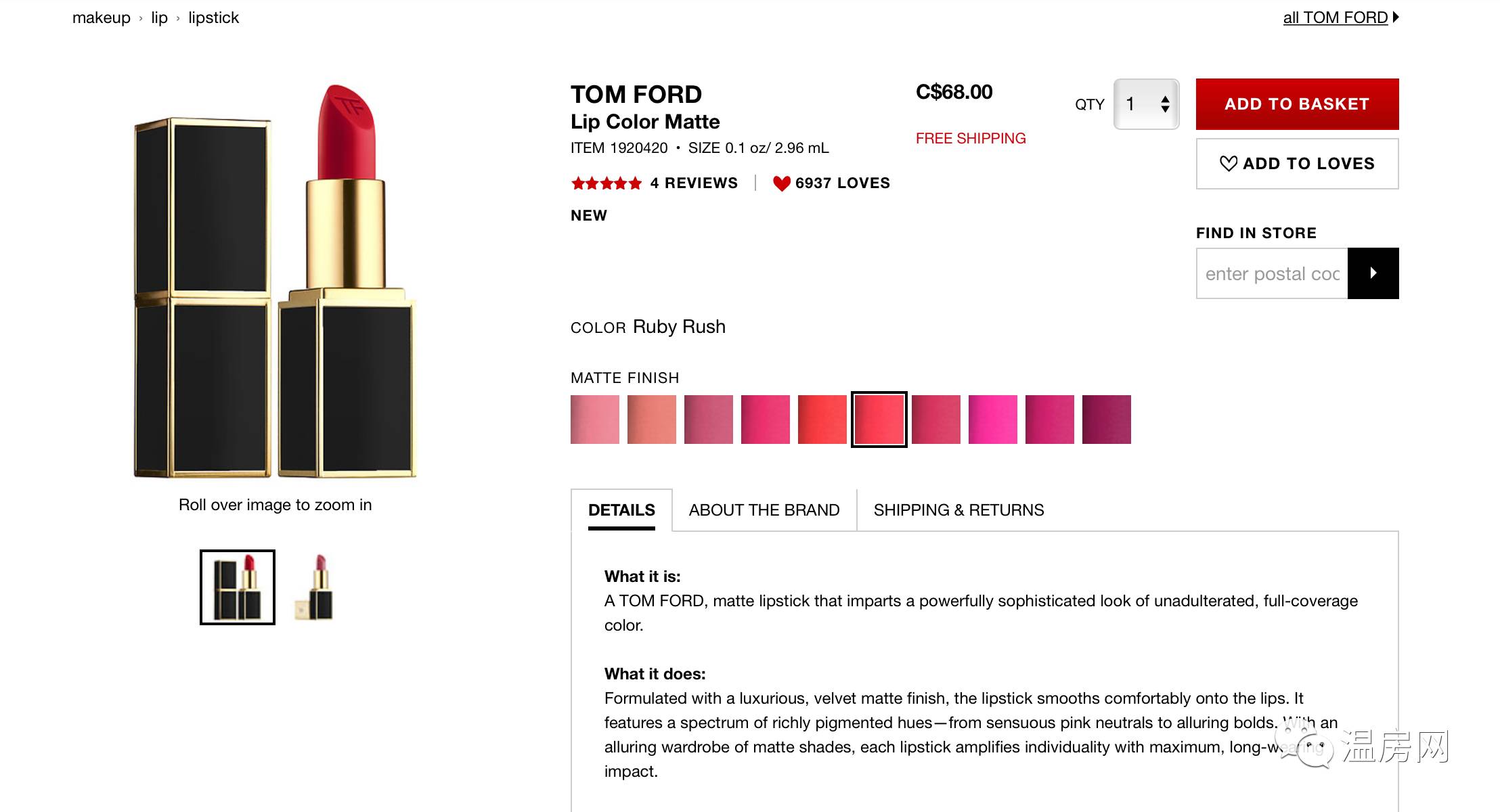
Task: Switch to About the Brand tab
Action: 764,510
